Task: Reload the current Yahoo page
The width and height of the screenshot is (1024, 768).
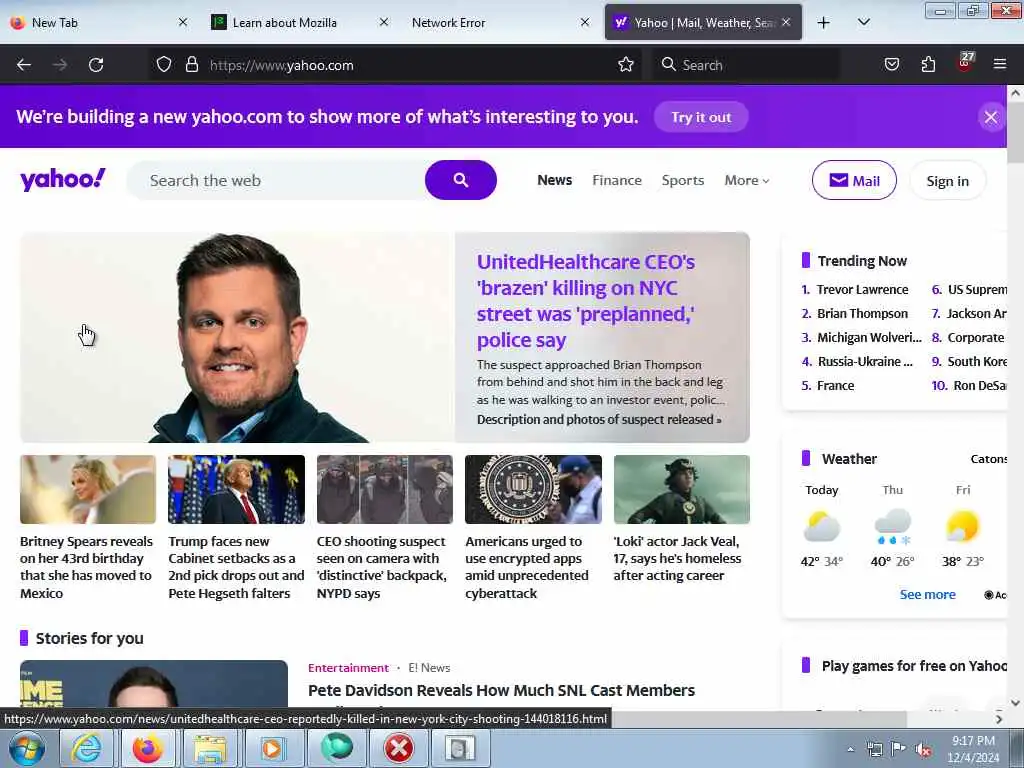Action: click(x=96, y=65)
